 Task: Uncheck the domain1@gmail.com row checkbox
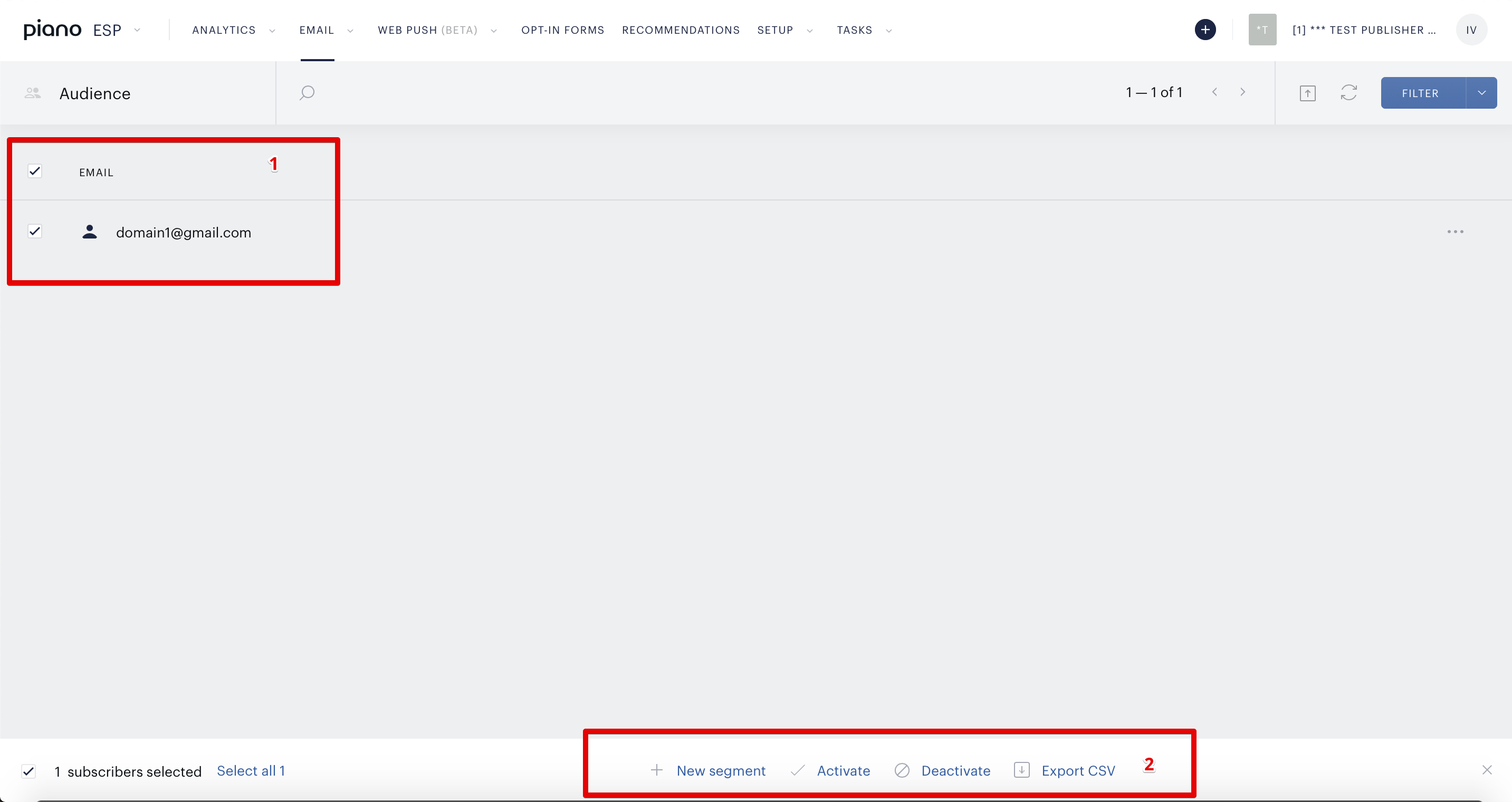[x=35, y=231]
